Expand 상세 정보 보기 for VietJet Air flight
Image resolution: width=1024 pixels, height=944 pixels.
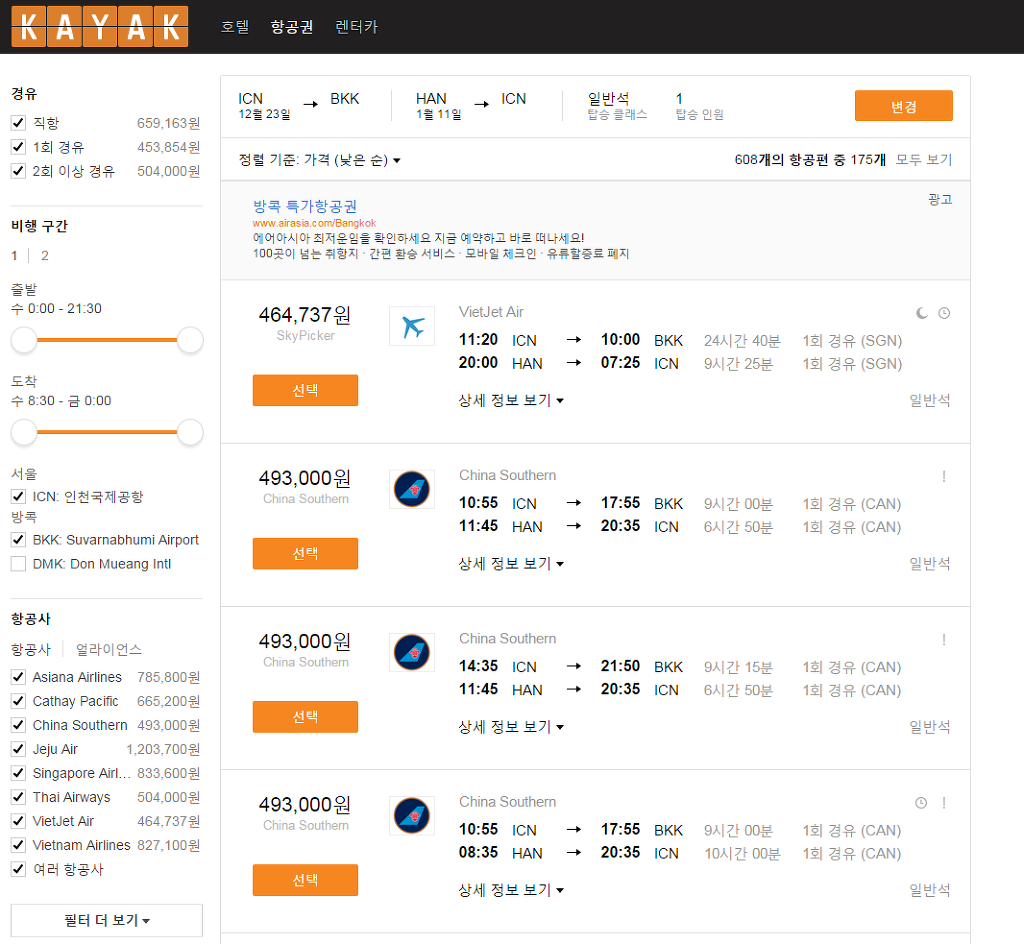pos(511,400)
